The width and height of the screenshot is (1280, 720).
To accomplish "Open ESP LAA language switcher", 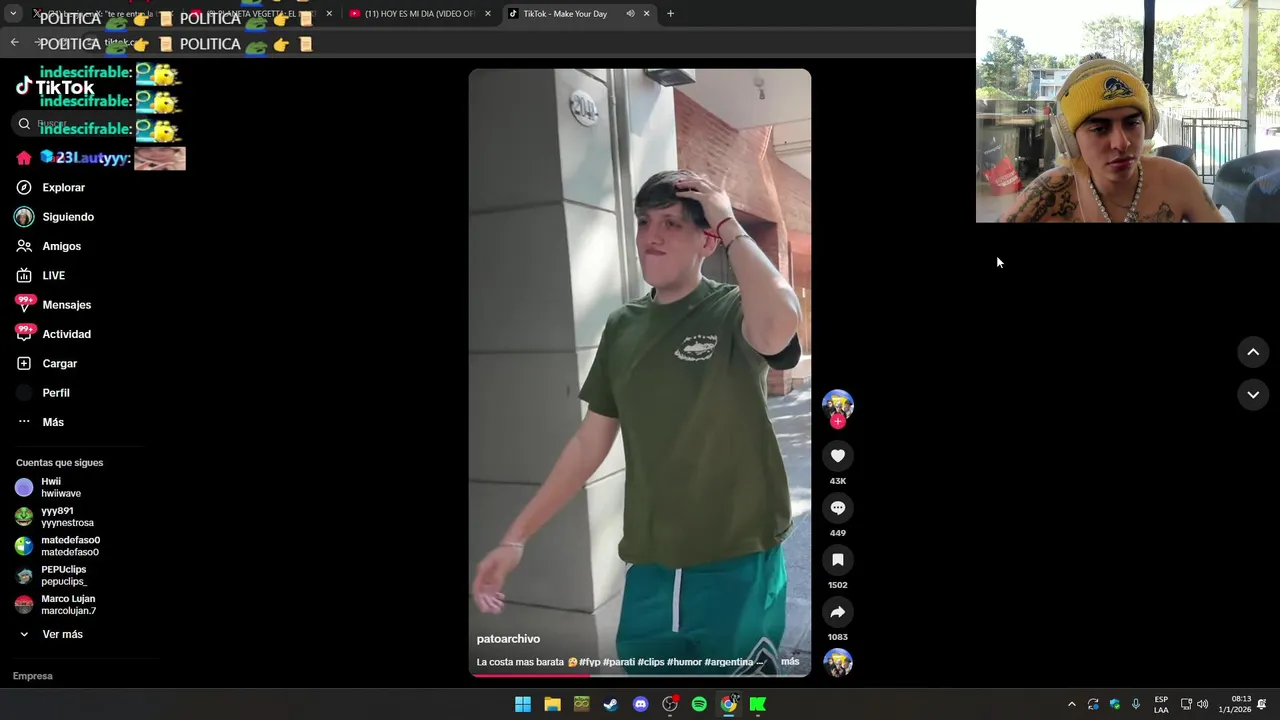I will [1161, 704].
